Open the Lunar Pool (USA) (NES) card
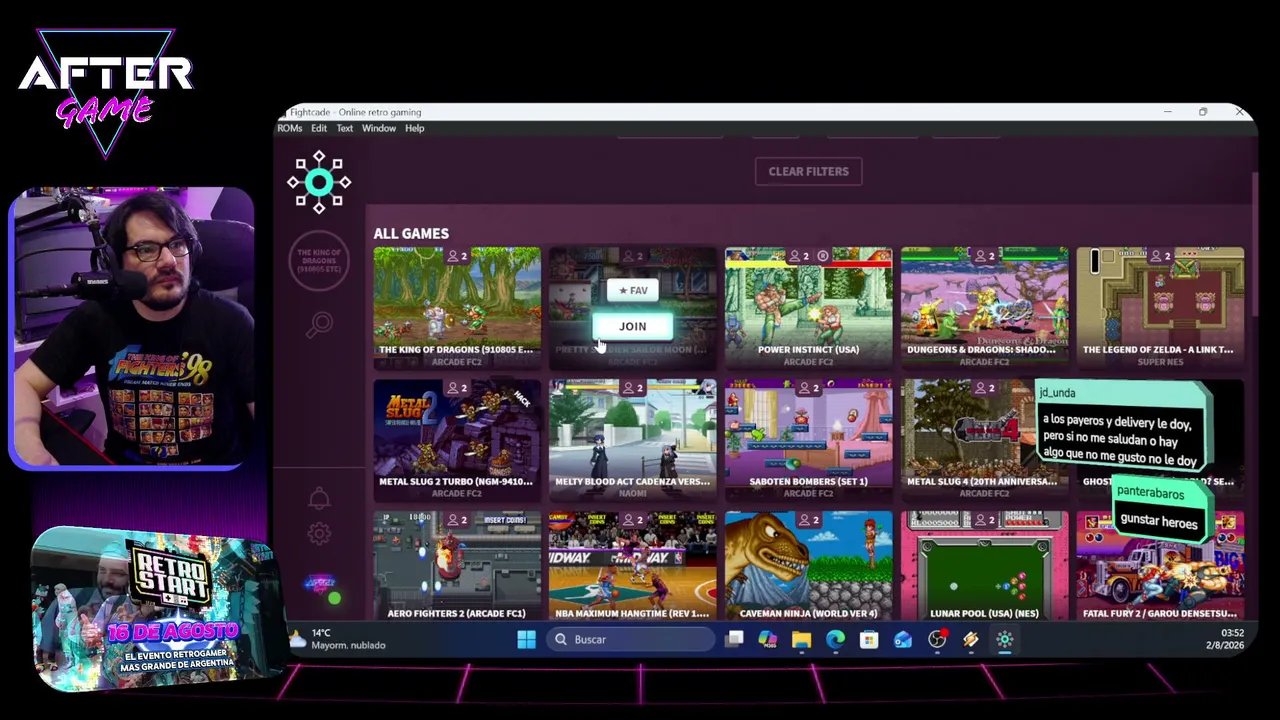The height and width of the screenshot is (720, 1280). pos(985,566)
